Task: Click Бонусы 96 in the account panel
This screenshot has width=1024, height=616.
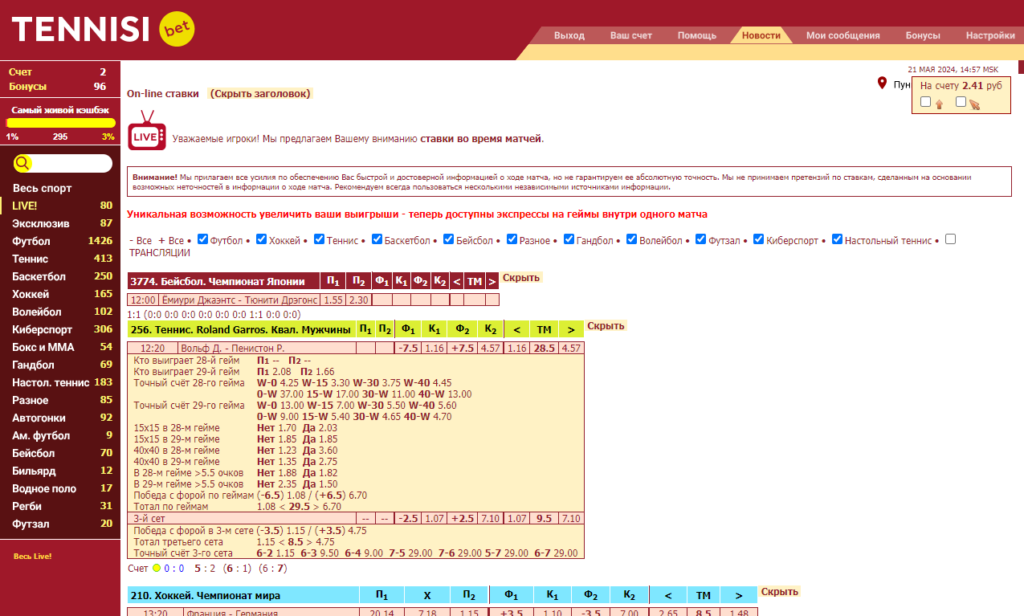Action: (57, 86)
